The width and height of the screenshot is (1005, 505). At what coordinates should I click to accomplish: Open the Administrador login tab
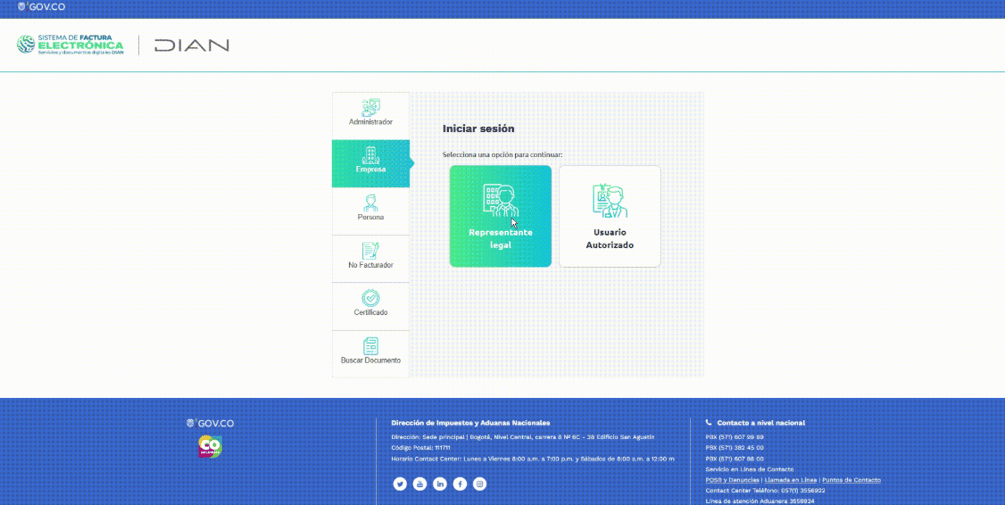pyautogui.click(x=370, y=116)
